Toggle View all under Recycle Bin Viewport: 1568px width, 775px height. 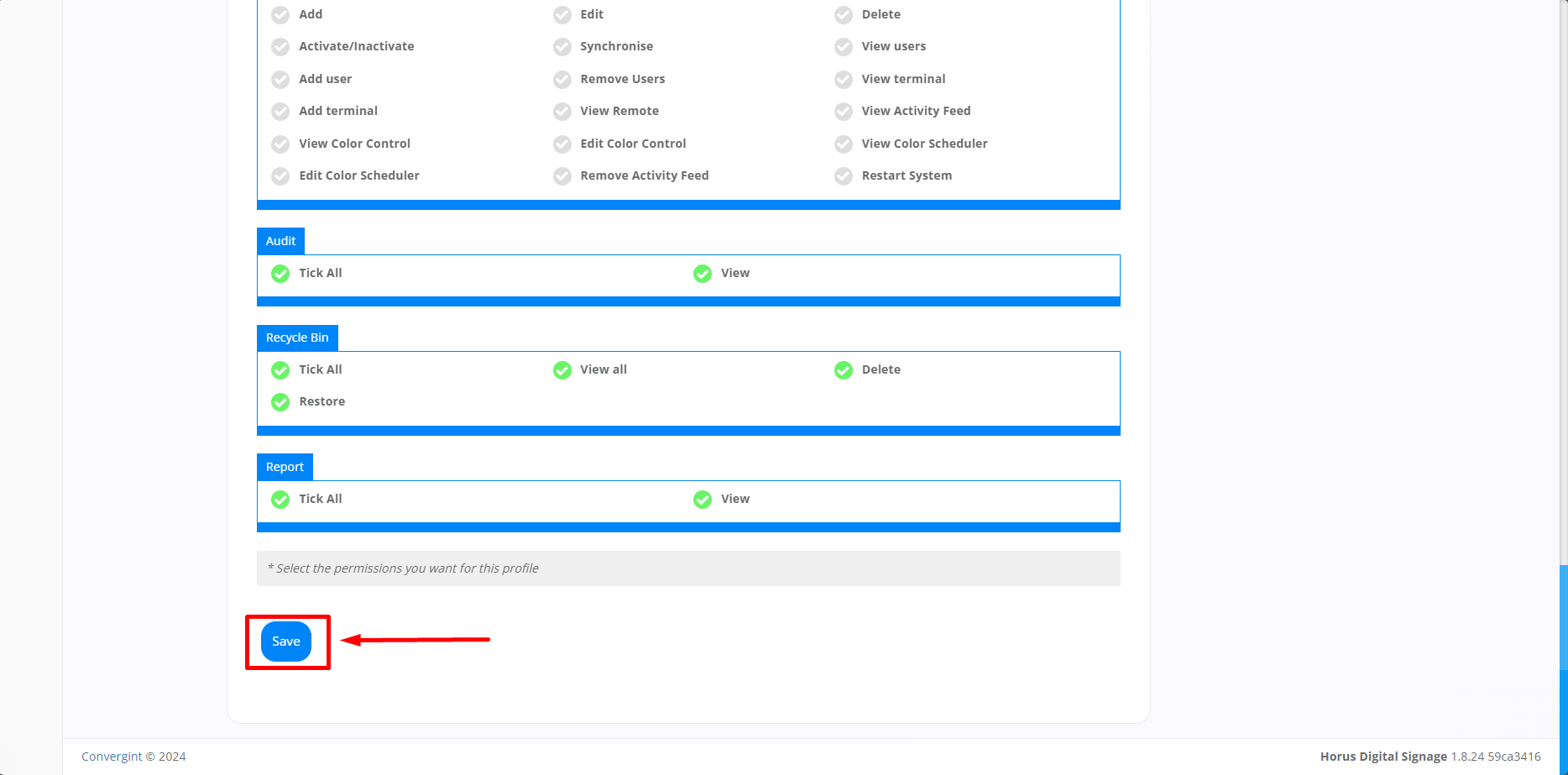562,369
